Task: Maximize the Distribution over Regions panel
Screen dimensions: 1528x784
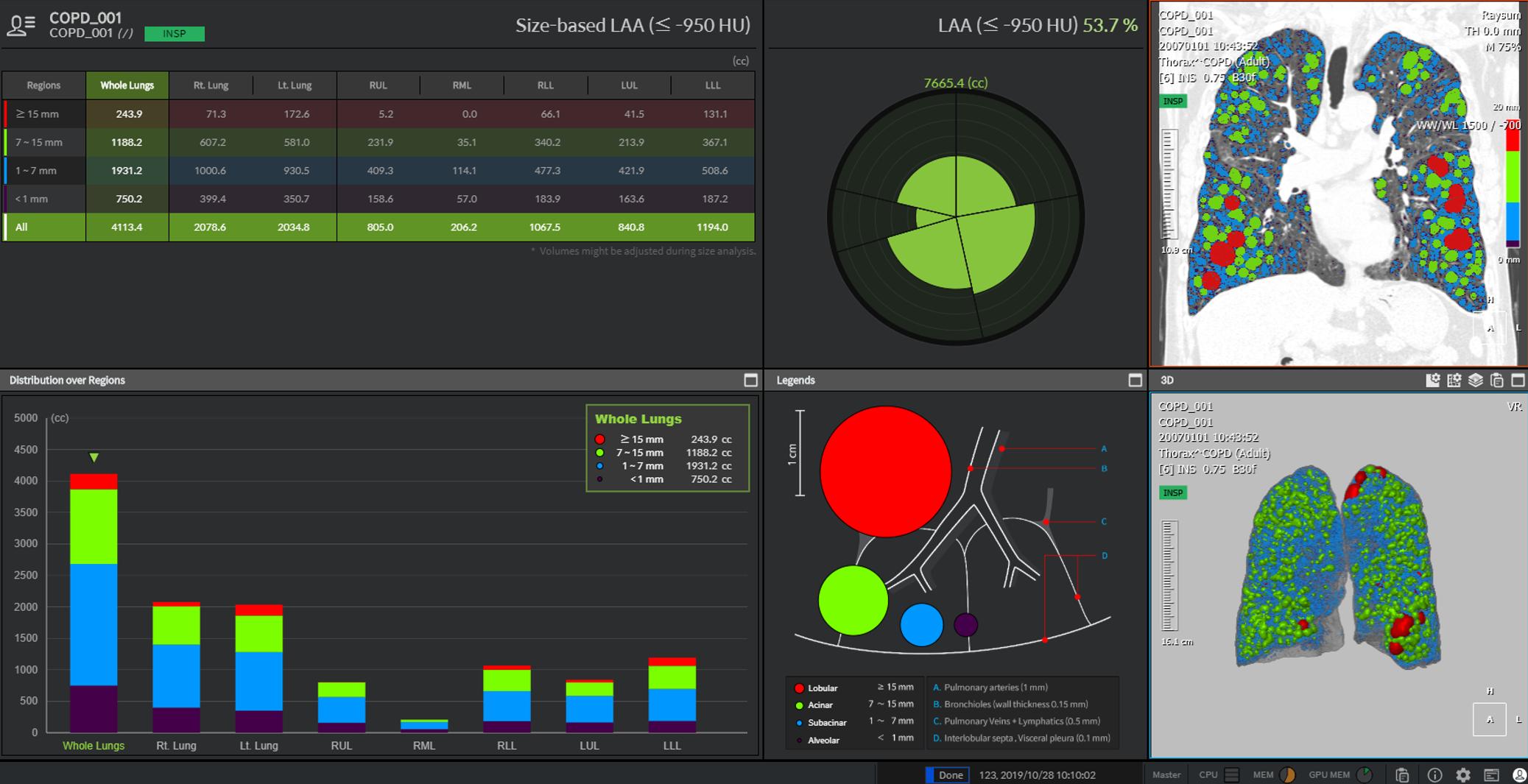Action: pos(750,381)
